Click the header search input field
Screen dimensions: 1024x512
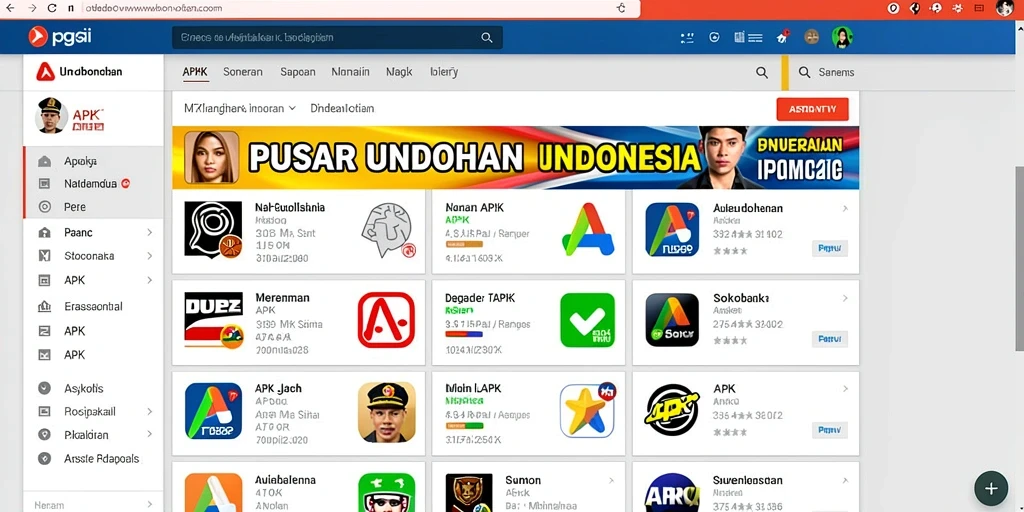[337, 38]
